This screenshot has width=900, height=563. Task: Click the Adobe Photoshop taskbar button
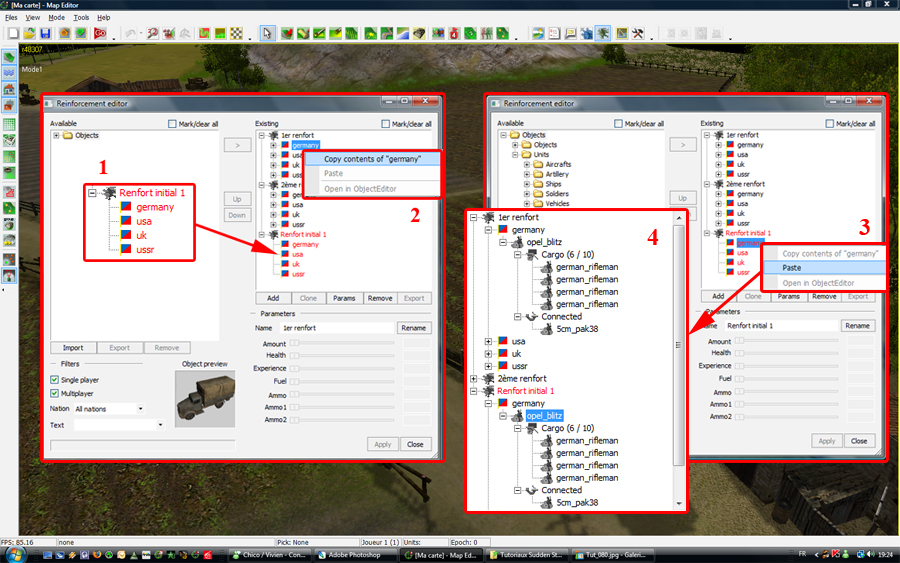tap(355, 555)
